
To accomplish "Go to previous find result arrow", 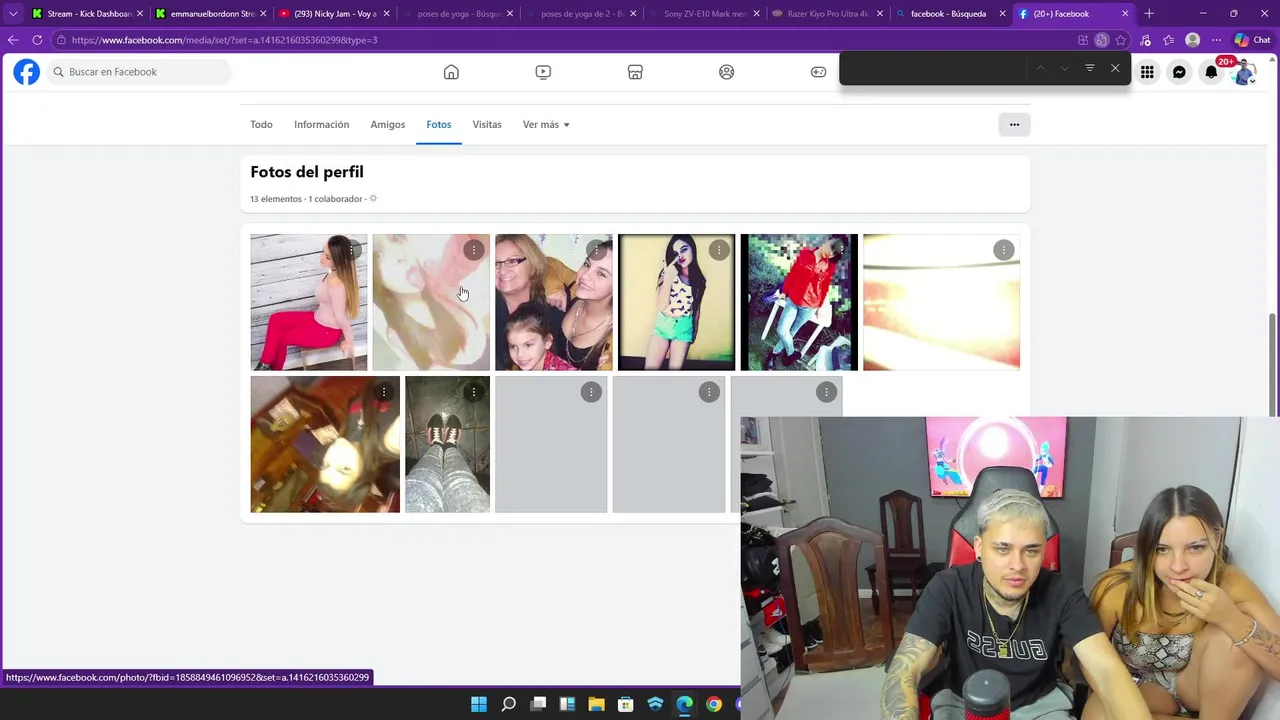I will pyautogui.click(x=1040, y=68).
